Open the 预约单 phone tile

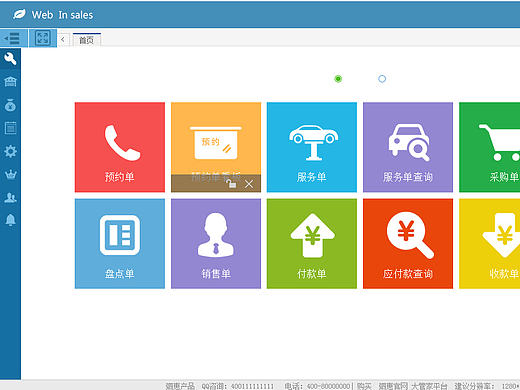click(x=120, y=147)
